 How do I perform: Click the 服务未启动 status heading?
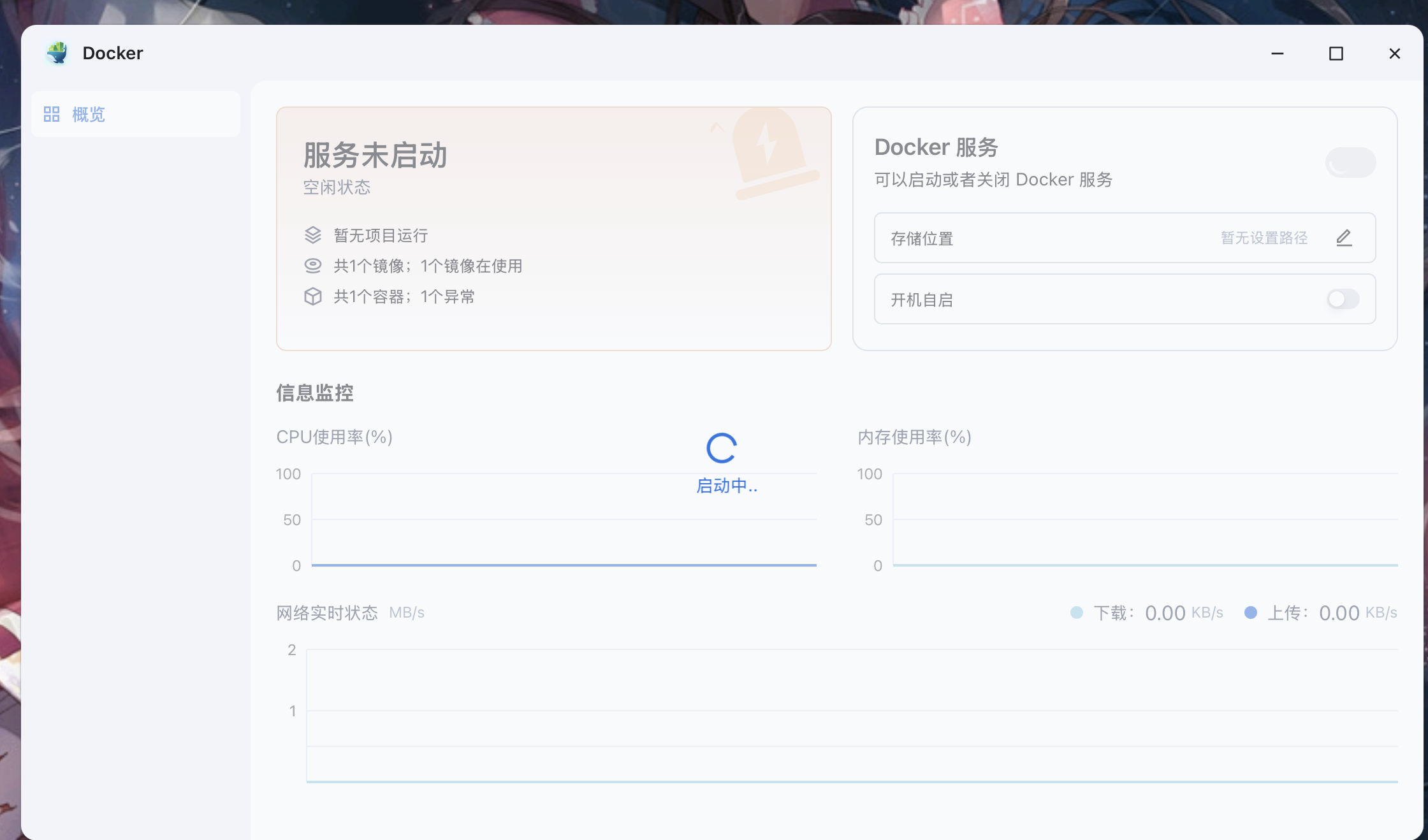(375, 155)
